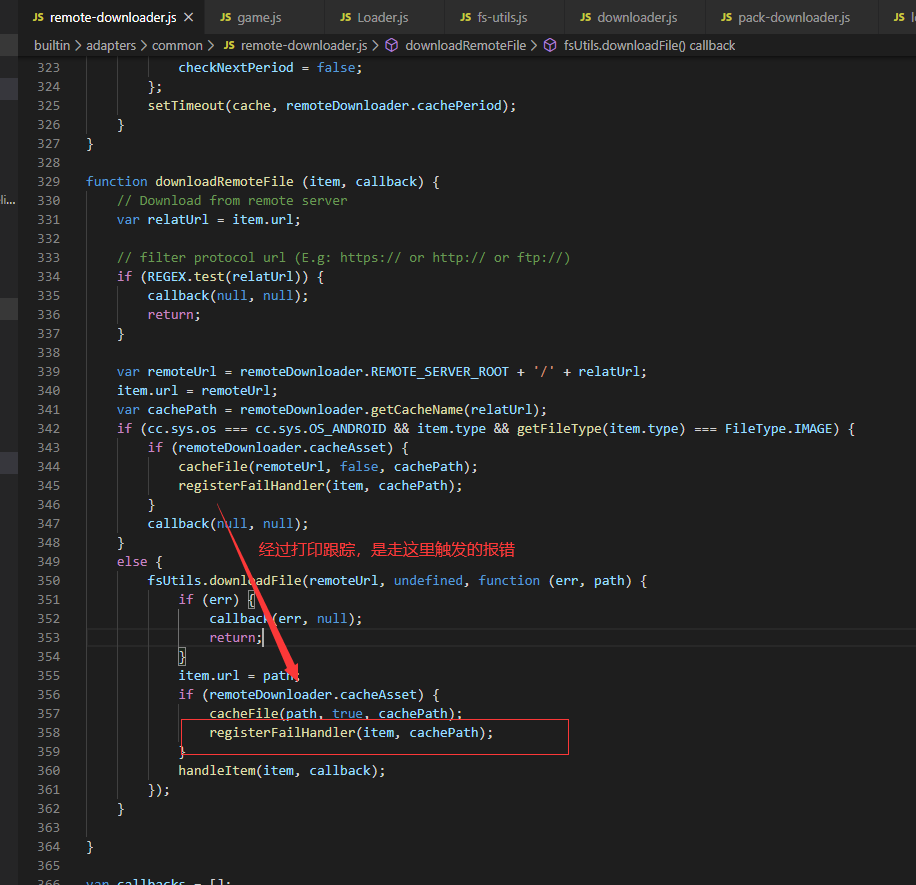The width and height of the screenshot is (916, 885).
Task: Click 'REGEX.test(relatUrl)' condition
Action: click(228, 276)
